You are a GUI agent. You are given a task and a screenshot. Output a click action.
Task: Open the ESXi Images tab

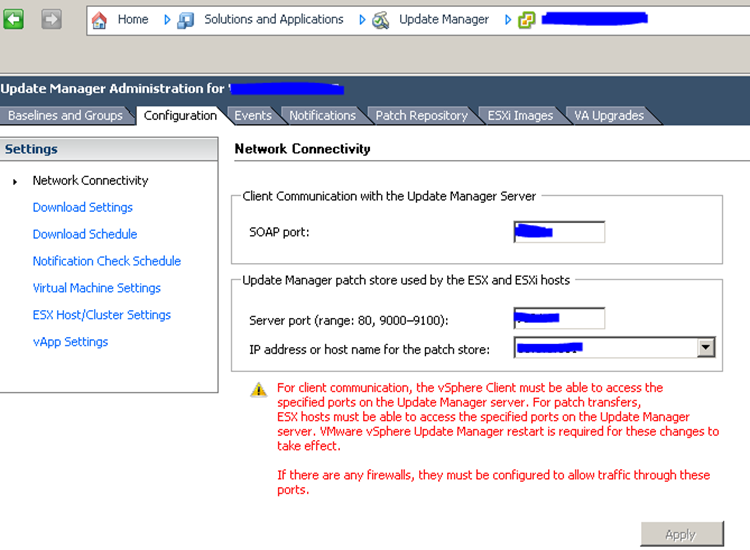tap(520, 116)
